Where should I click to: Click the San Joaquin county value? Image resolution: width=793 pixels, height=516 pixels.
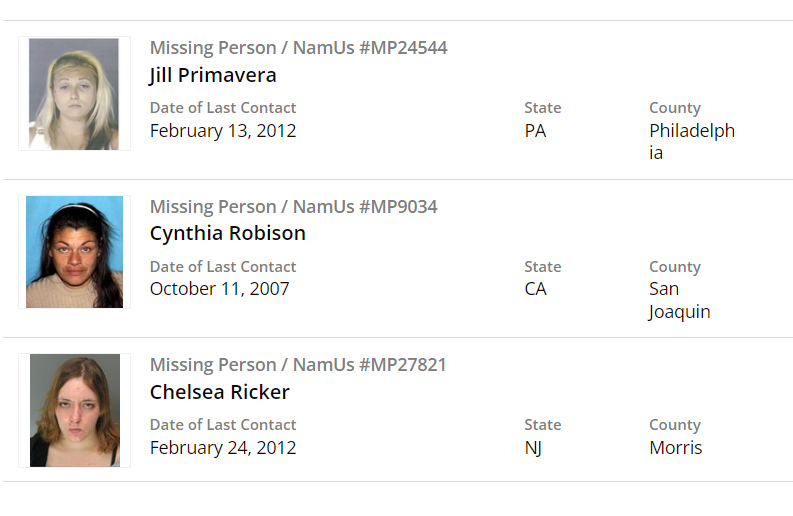(679, 300)
